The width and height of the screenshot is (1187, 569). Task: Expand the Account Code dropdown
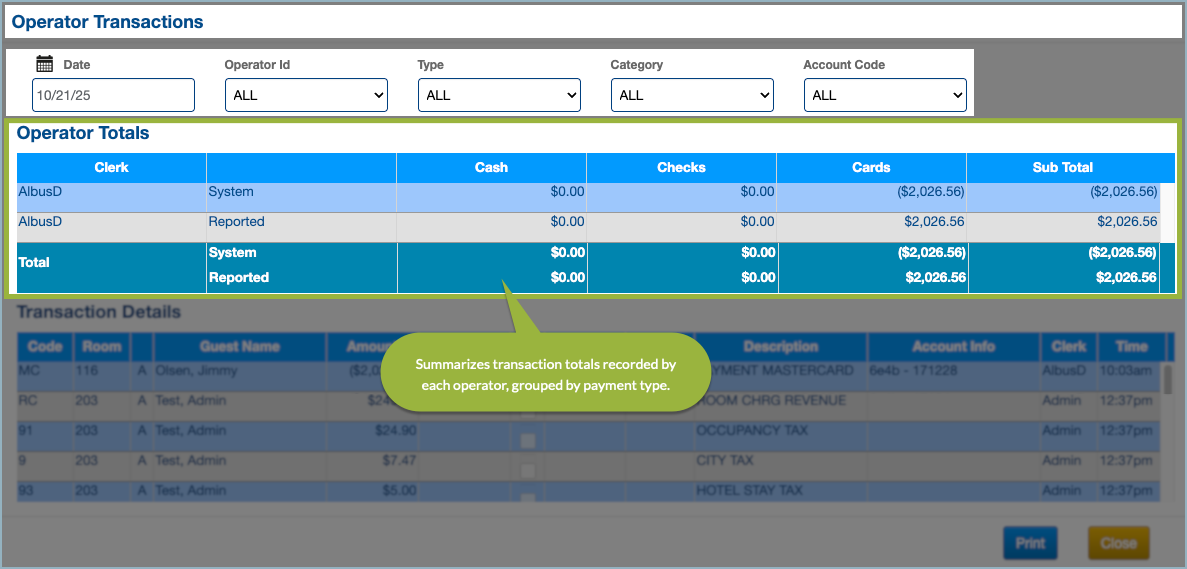click(x=885, y=95)
